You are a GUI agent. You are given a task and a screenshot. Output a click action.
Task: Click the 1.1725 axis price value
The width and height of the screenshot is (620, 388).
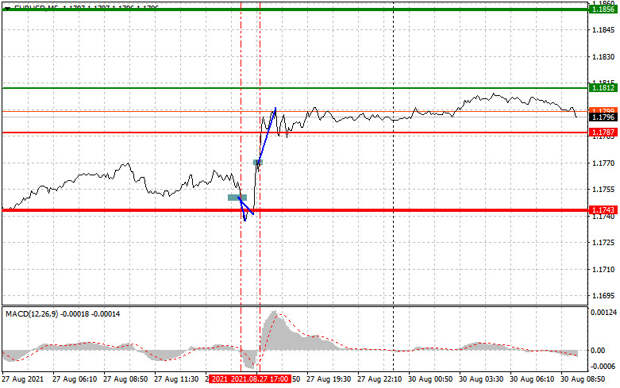coord(603,242)
